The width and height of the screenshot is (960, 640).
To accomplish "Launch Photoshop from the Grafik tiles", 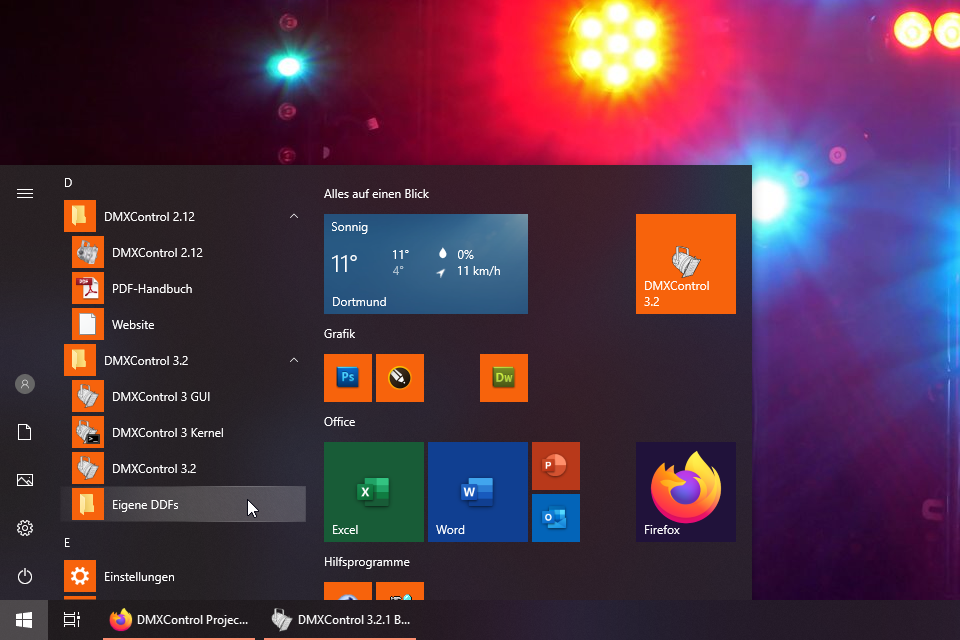I will pyautogui.click(x=348, y=378).
